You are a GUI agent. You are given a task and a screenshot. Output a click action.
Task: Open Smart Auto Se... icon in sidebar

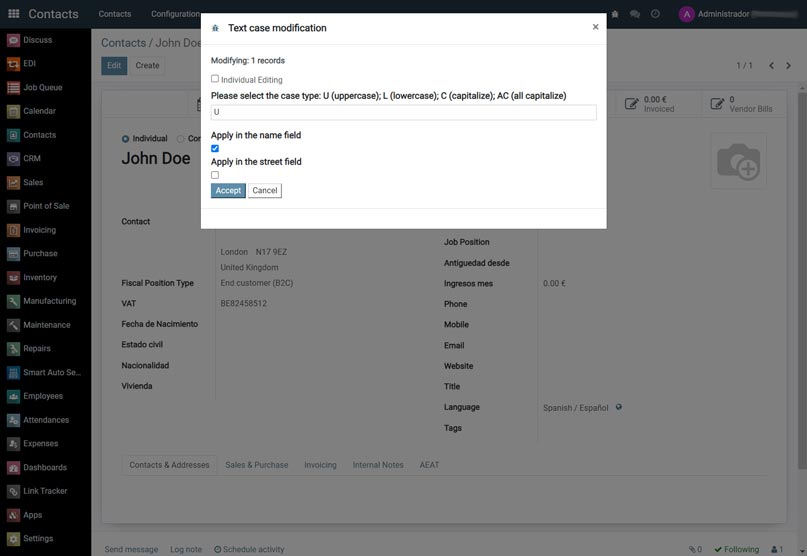click(13, 372)
